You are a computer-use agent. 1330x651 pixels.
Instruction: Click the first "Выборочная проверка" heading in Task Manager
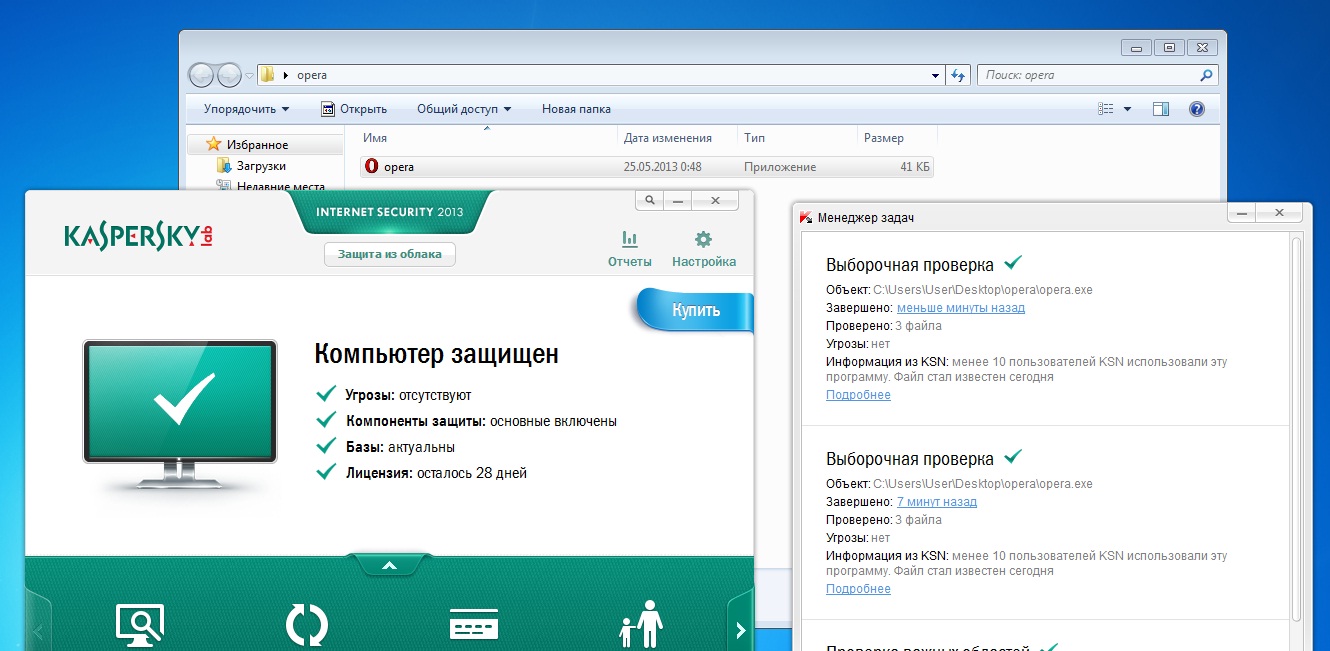tap(910, 265)
